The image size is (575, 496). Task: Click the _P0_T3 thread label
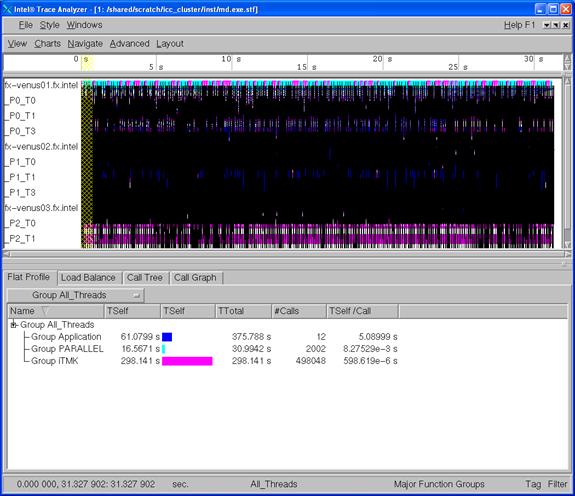point(21,131)
